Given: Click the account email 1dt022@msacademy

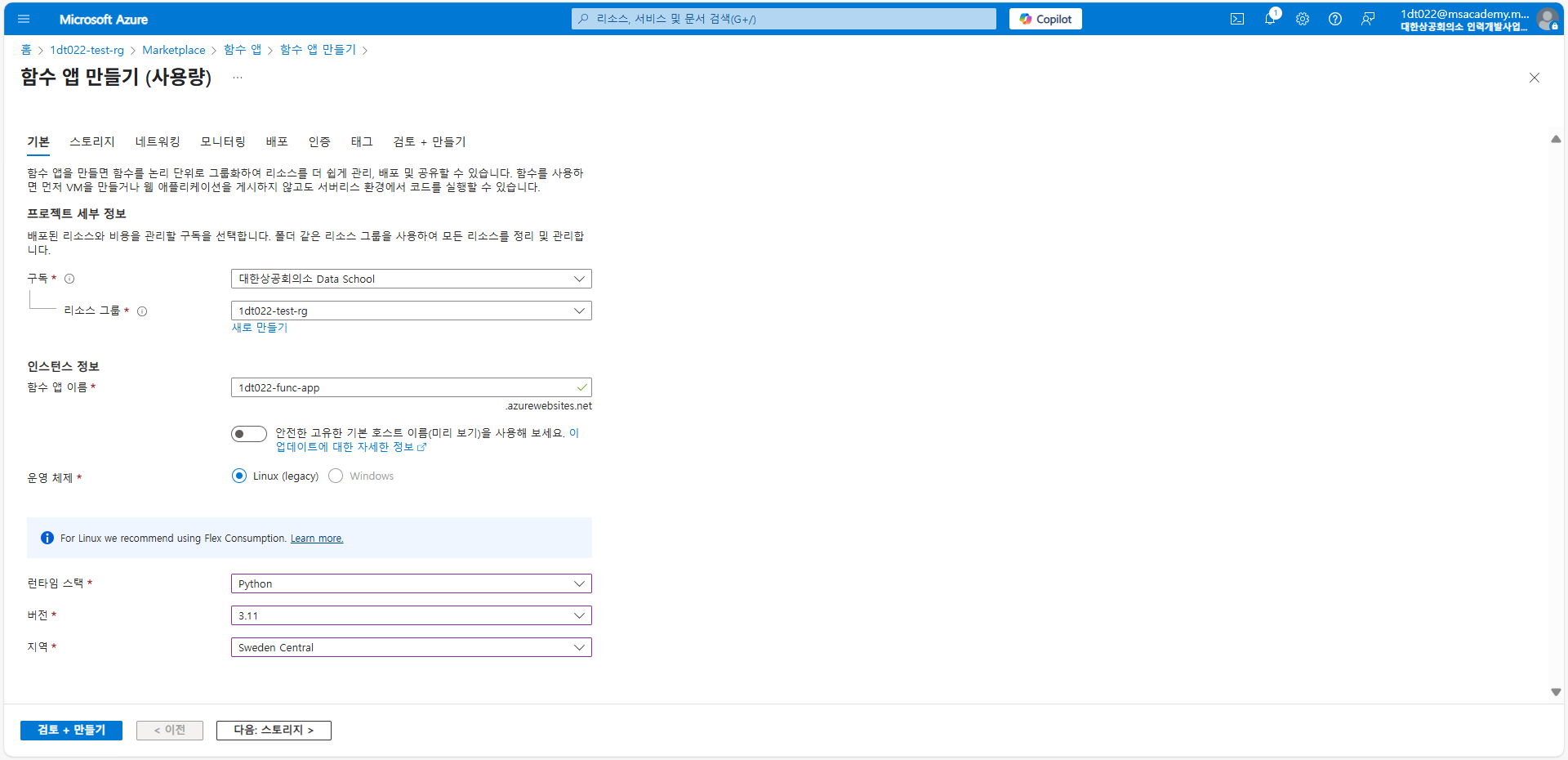Looking at the screenshot, I should 1465,14.
